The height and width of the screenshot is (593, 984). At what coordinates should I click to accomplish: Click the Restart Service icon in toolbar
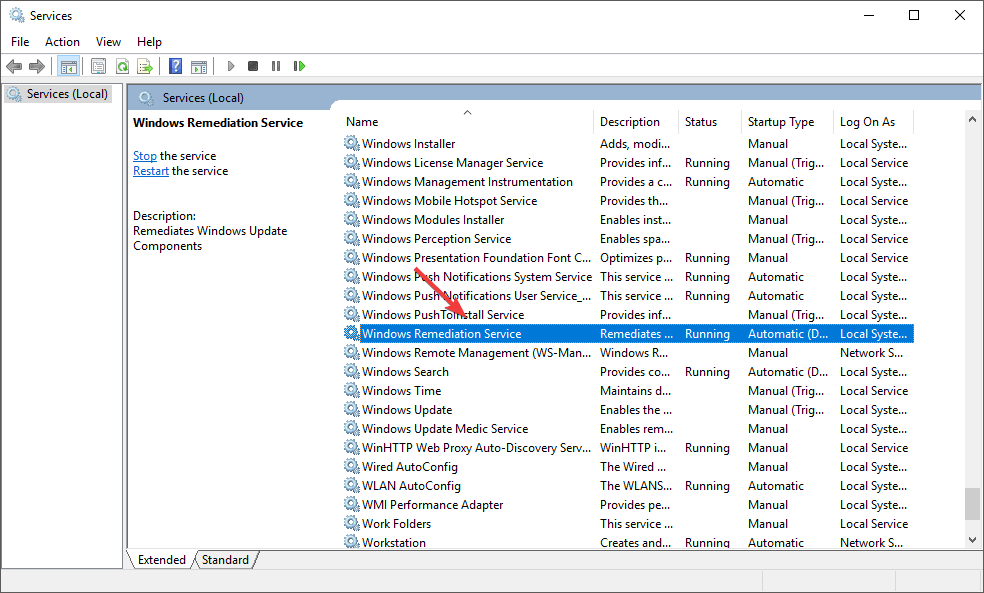(x=299, y=66)
